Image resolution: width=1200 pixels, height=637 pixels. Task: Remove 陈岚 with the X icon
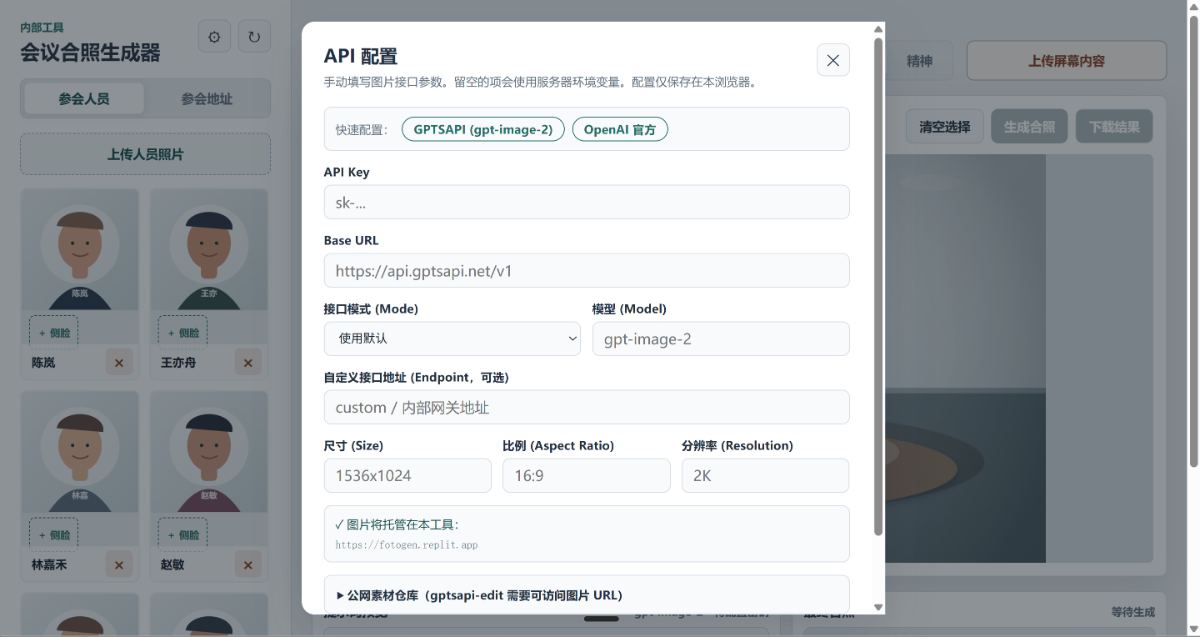tap(120, 362)
